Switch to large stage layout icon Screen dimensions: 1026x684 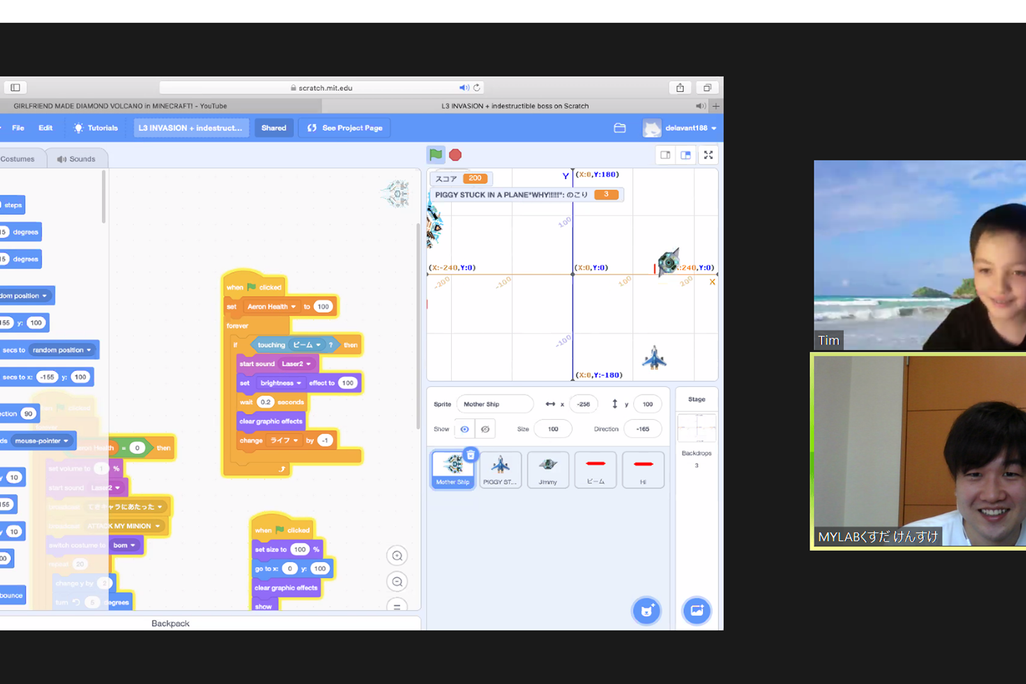pyautogui.click(x=686, y=155)
